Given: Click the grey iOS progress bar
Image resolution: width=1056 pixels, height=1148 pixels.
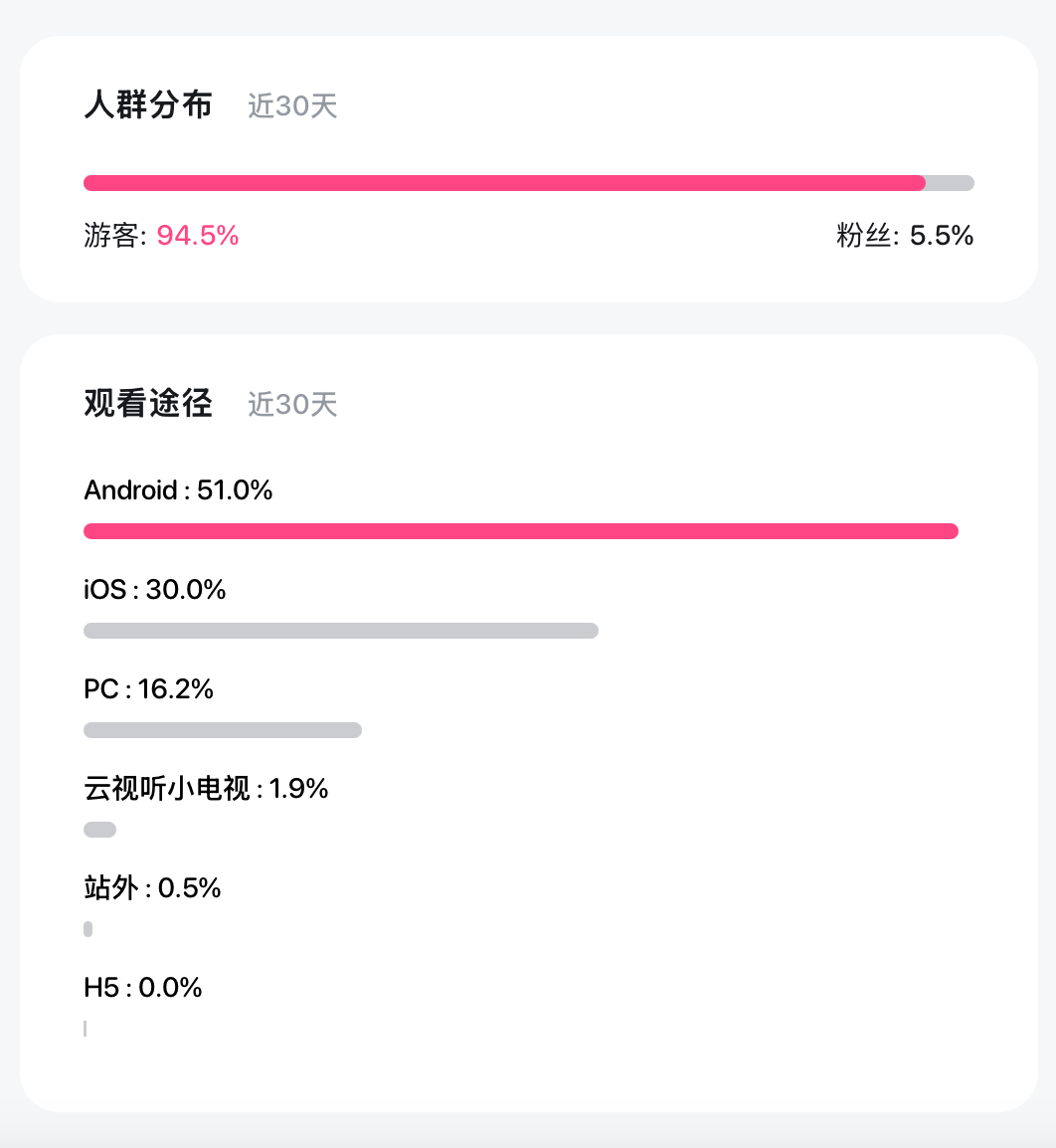Looking at the screenshot, I should click(x=341, y=631).
